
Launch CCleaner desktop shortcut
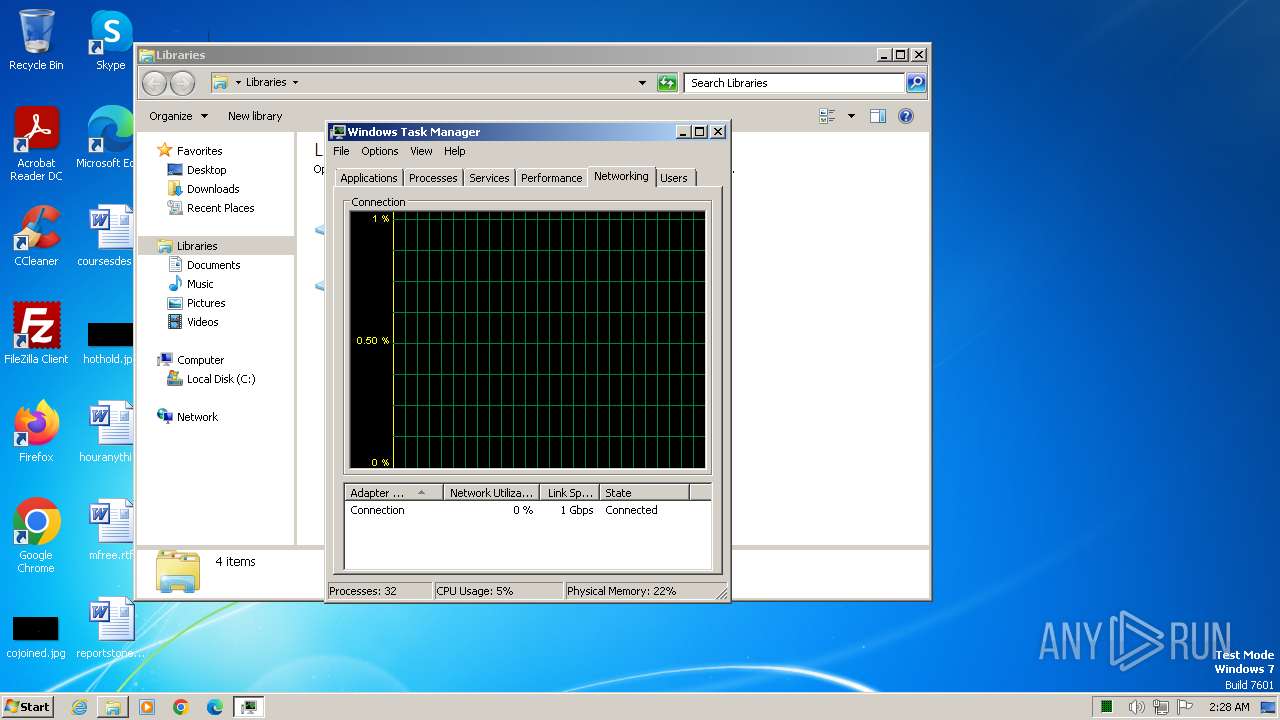click(36, 236)
